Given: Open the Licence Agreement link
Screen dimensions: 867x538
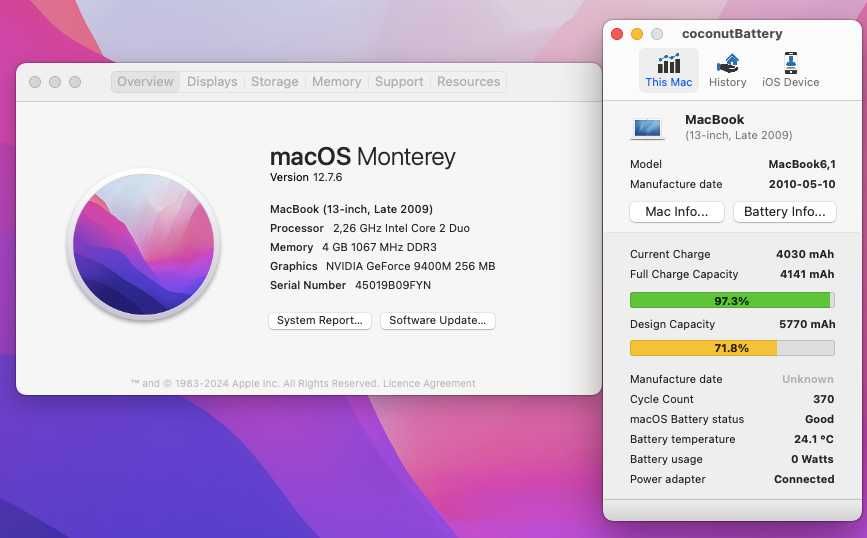Looking at the screenshot, I should pos(429,383).
